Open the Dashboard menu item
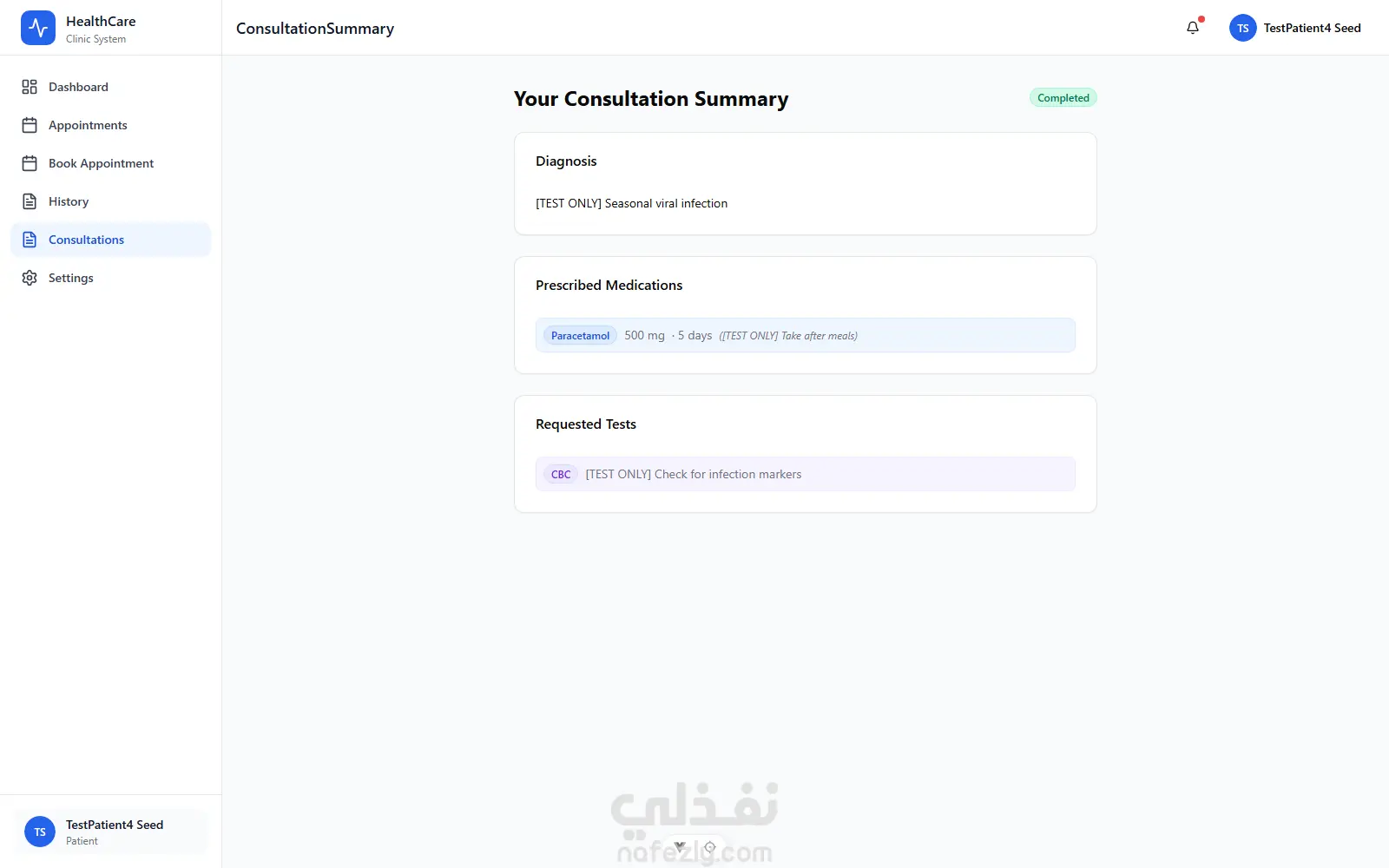Screen dimensions: 1389x868 (111, 87)
